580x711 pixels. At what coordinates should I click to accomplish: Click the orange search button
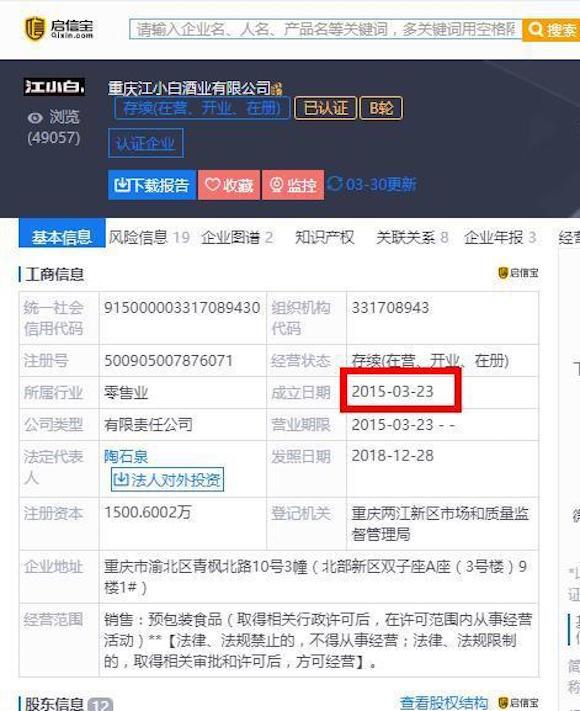[x=551, y=30]
